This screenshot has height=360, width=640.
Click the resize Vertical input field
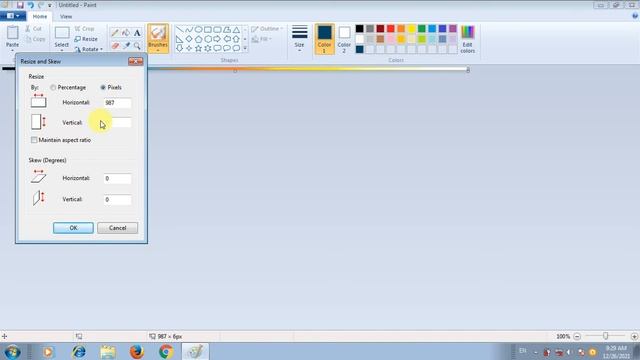point(118,122)
